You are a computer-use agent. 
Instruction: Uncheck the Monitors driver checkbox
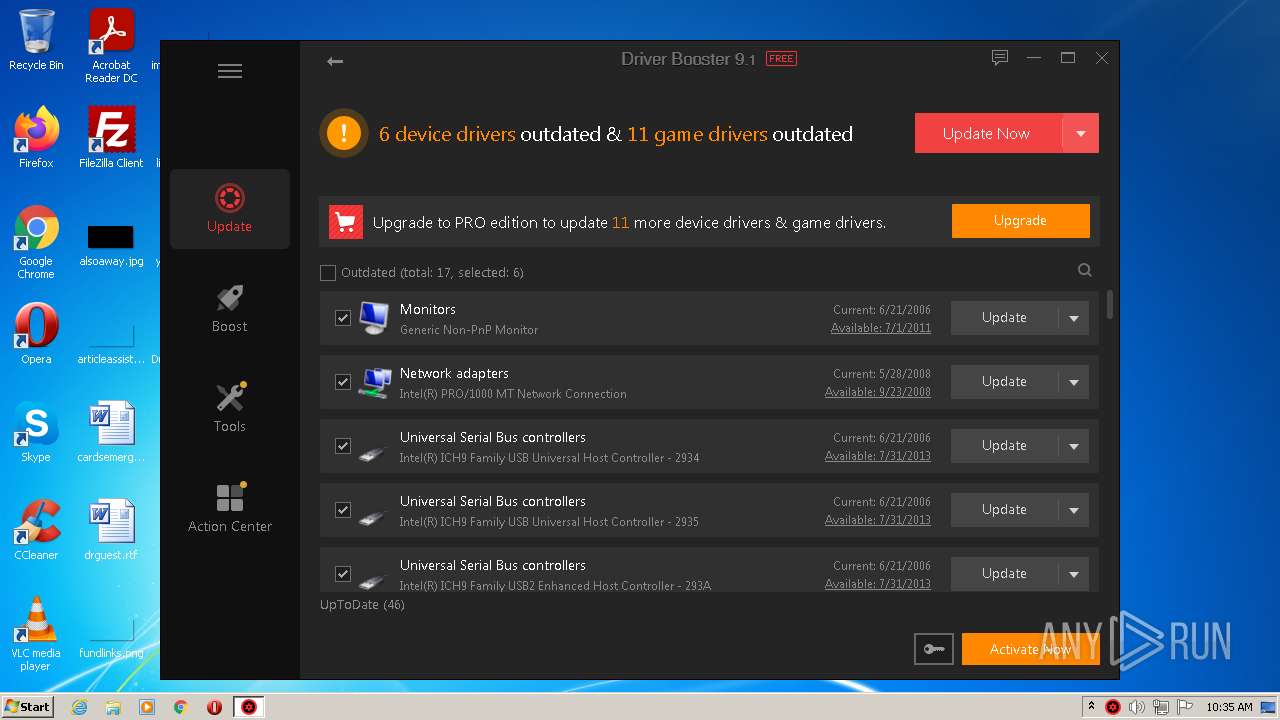[x=343, y=318]
